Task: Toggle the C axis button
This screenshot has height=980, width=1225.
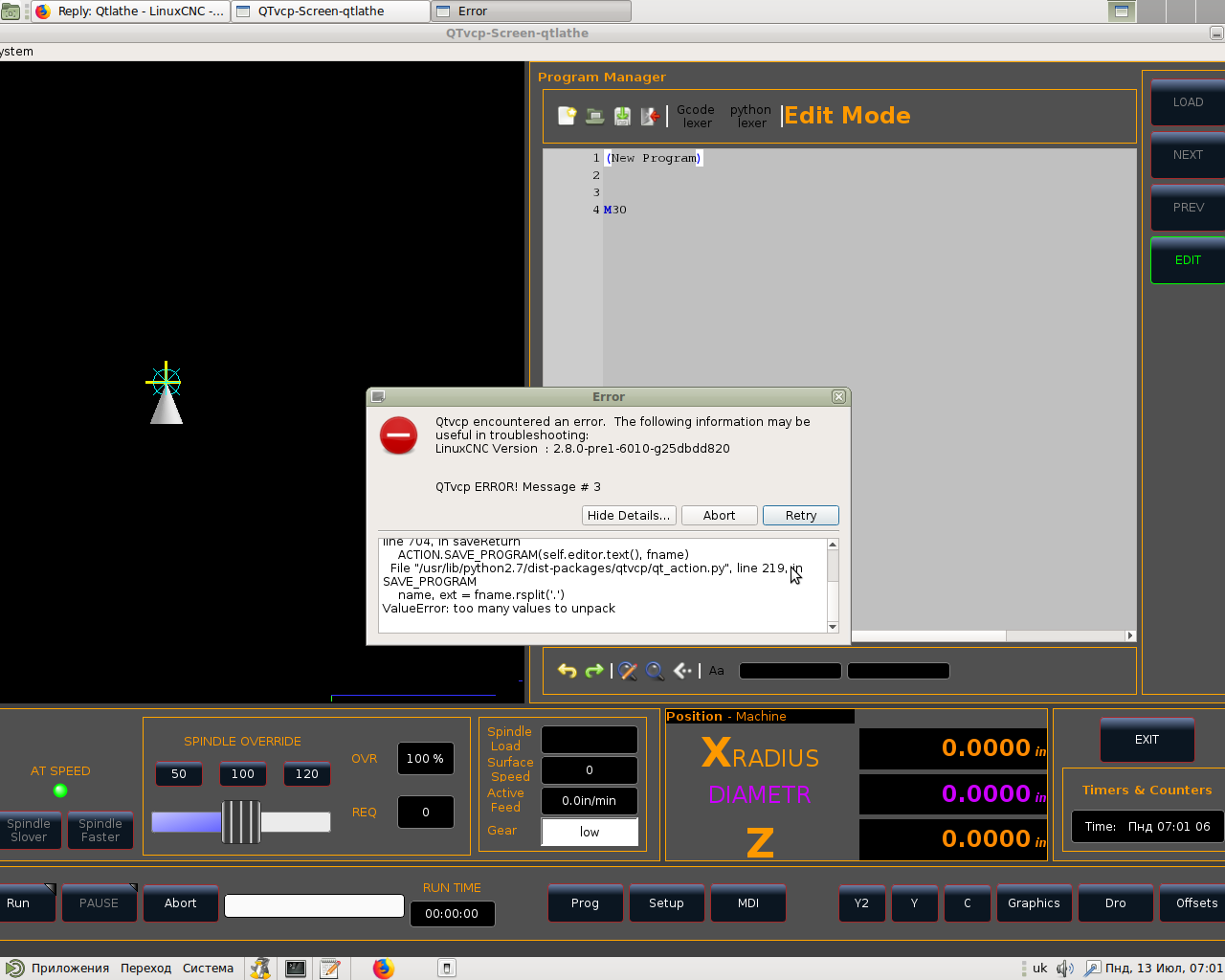Action: pos(968,903)
